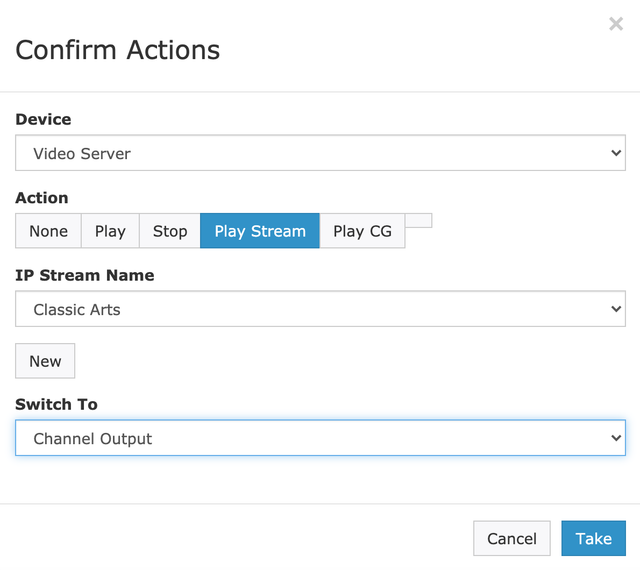This screenshot has width=640, height=570.
Task: Click the Action field label
Action: (42, 198)
